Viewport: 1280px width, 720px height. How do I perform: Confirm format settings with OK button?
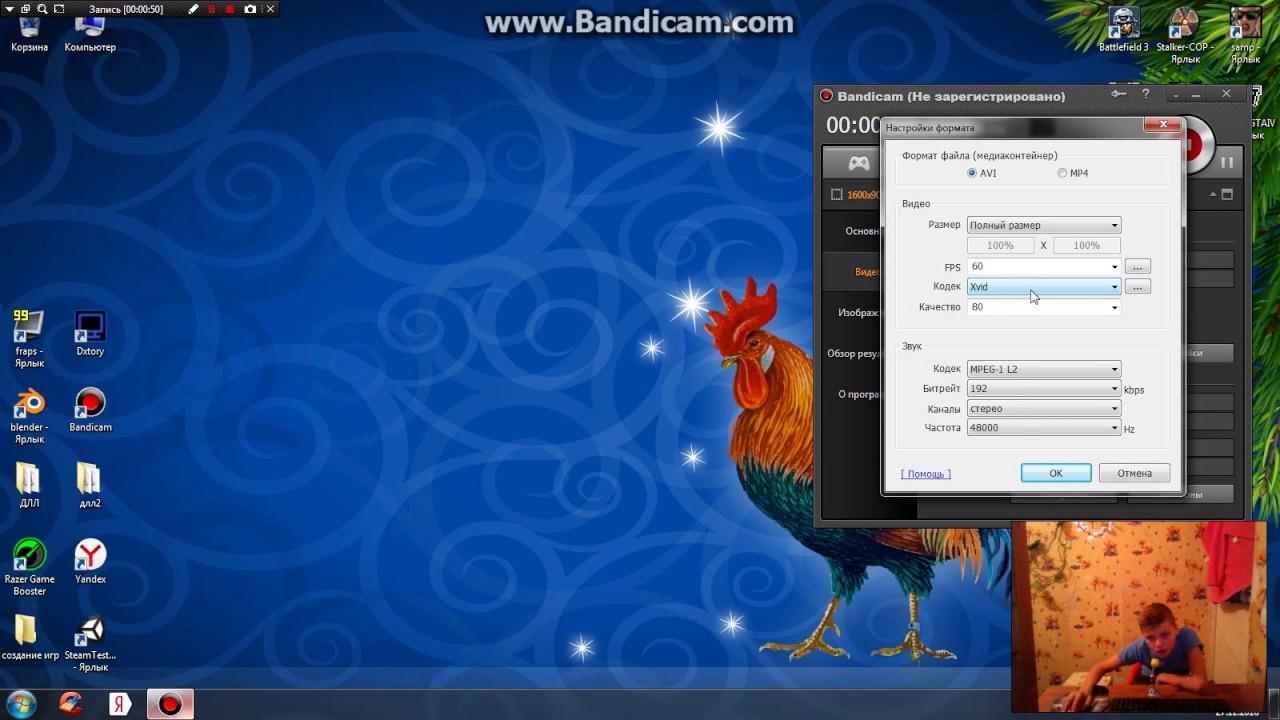click(x=1056, y=473)
